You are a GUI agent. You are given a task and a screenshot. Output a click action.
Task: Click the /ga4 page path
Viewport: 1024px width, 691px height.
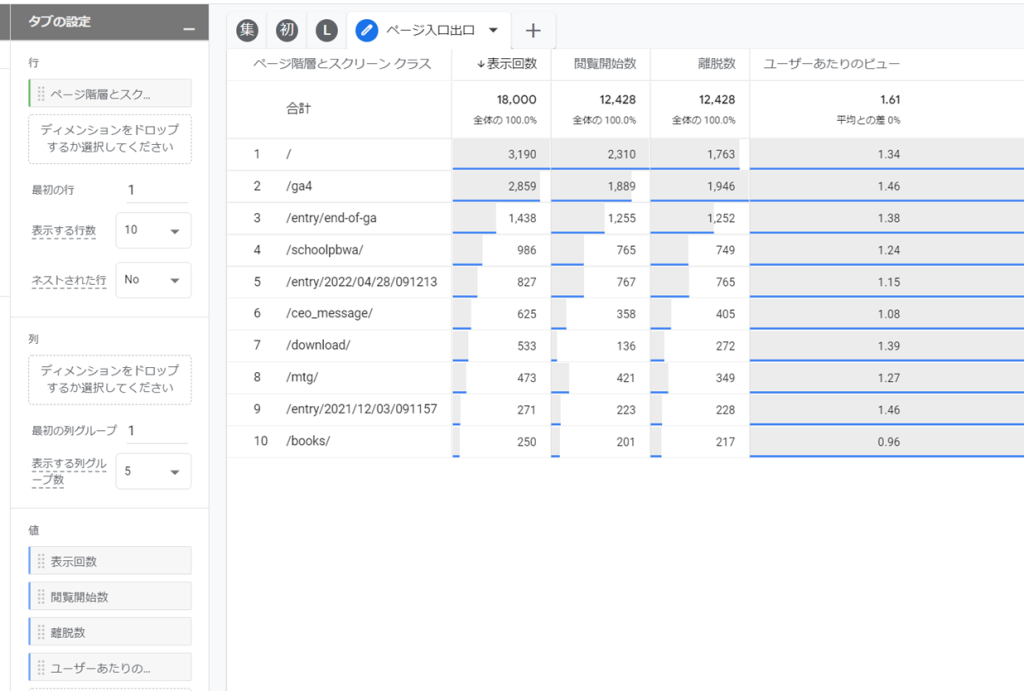click(299, 186)
